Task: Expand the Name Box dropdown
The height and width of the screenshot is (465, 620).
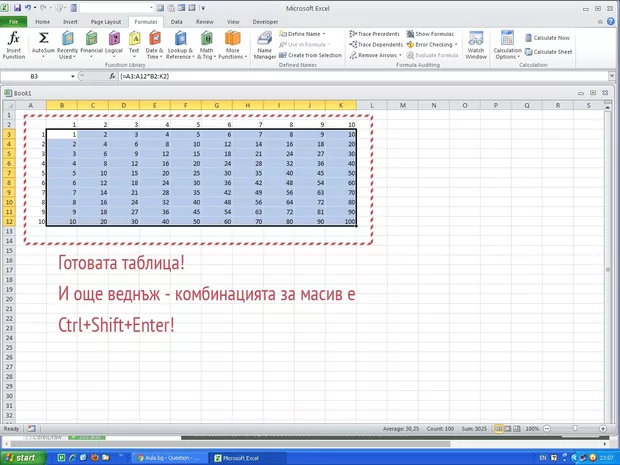Action: (x=73, y=76)
